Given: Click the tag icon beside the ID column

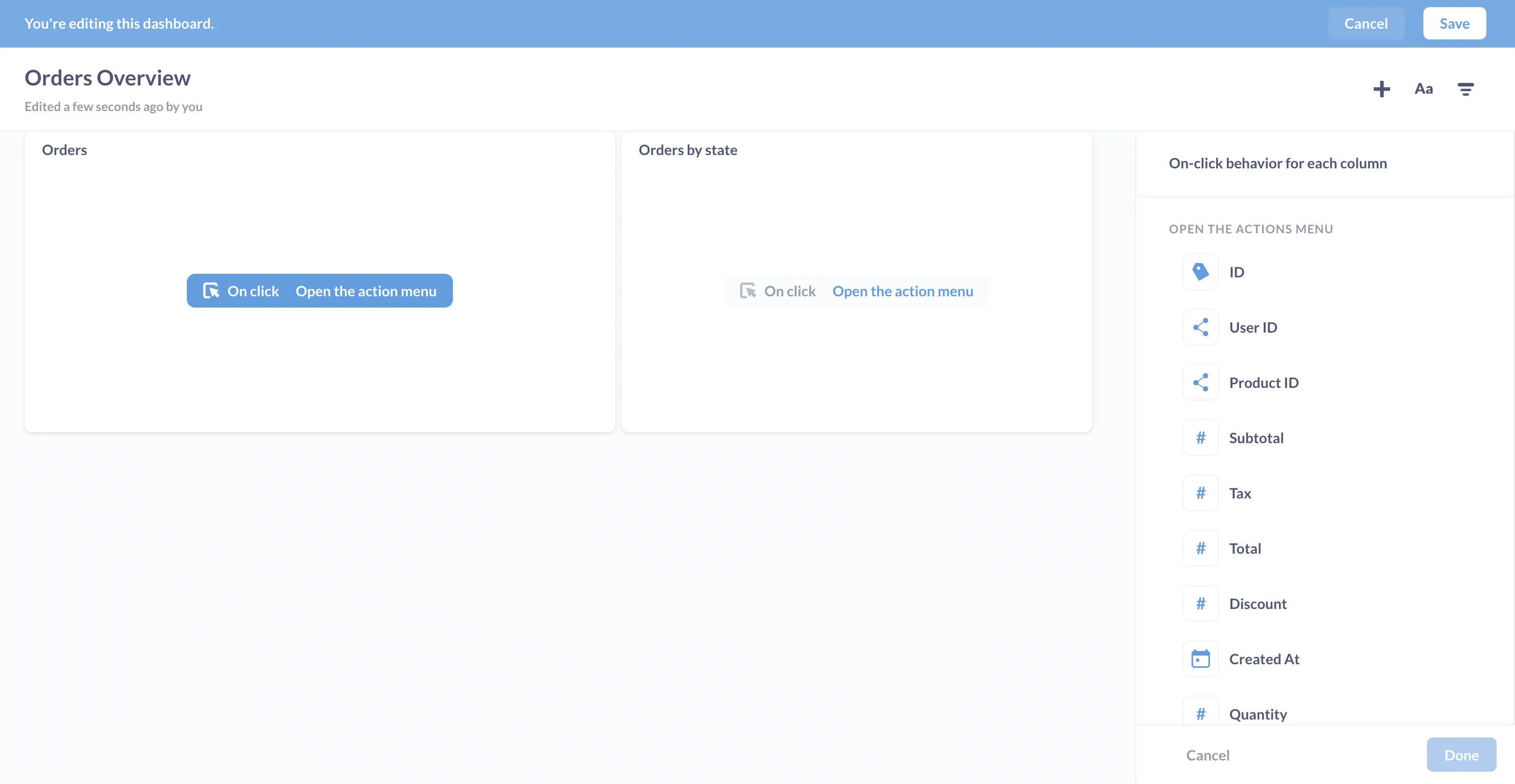Looking at the screenshot, I should pyautogui.click(x=1201, y=272).
